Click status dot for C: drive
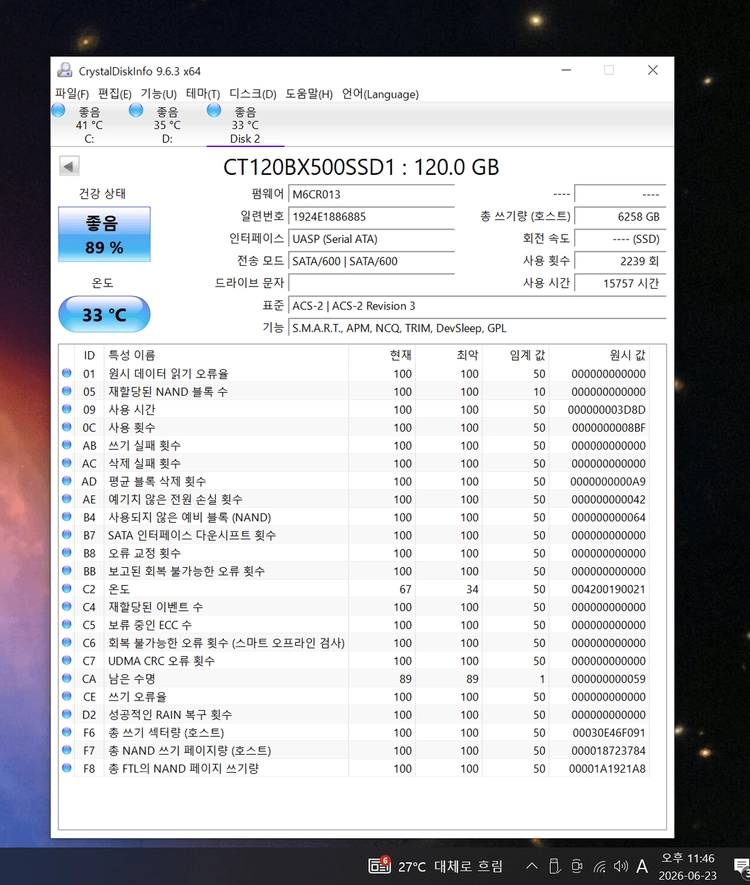 click(58, 110)
